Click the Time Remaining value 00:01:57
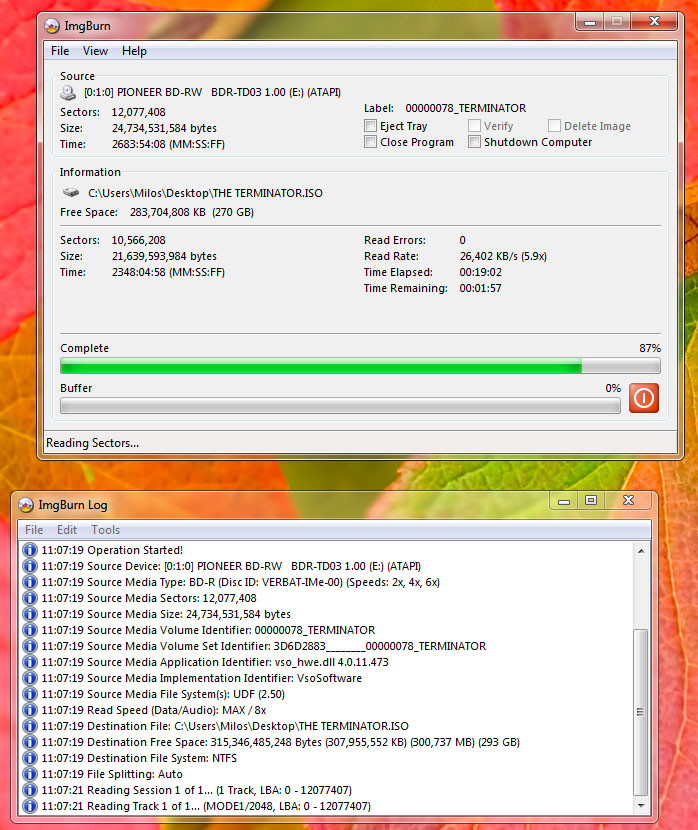The image size is (698, 830). pos(481,288)
